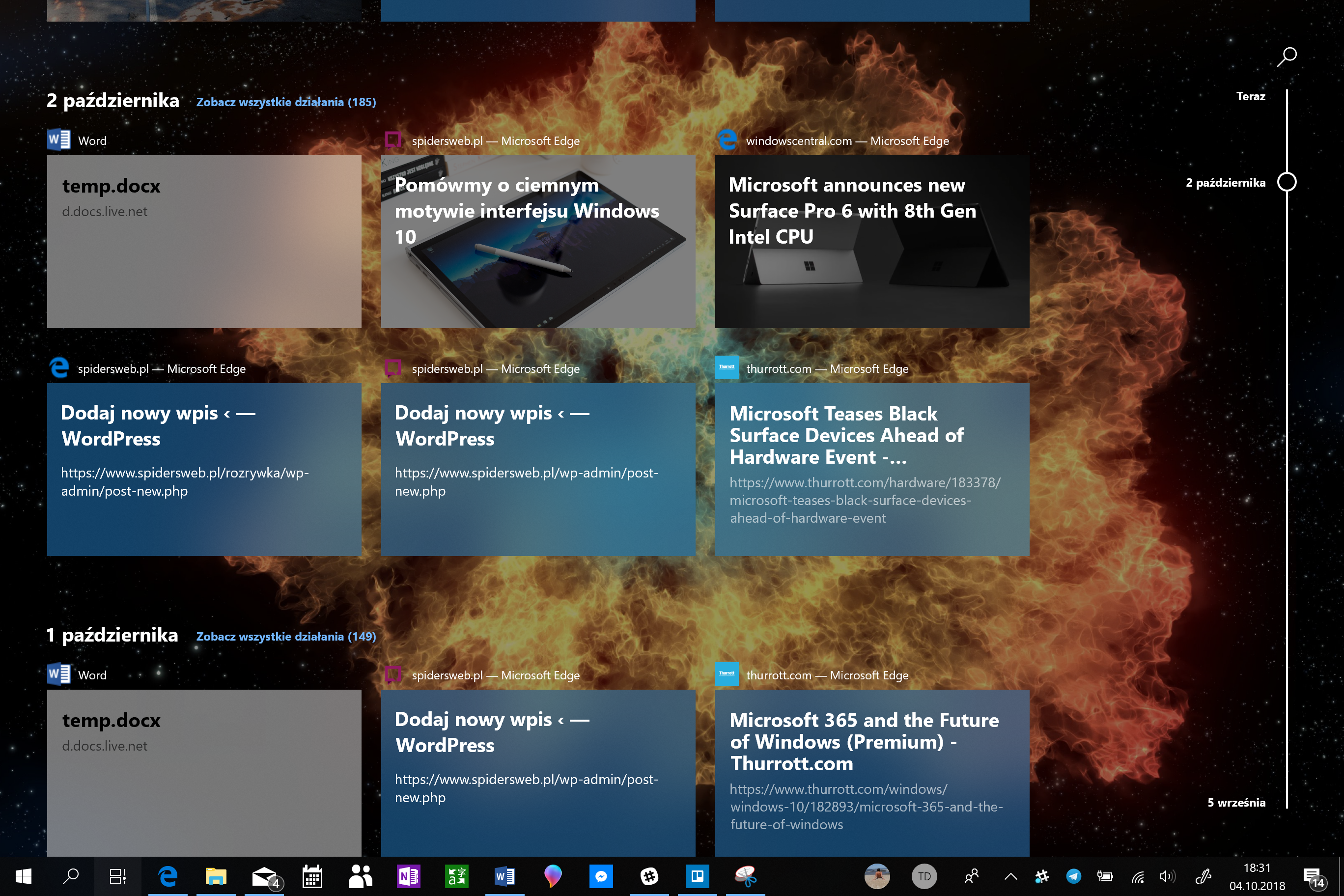Click the timeline slider circular handle
This screenshot has height=896, width=1344.
(x=1287, y=182)
